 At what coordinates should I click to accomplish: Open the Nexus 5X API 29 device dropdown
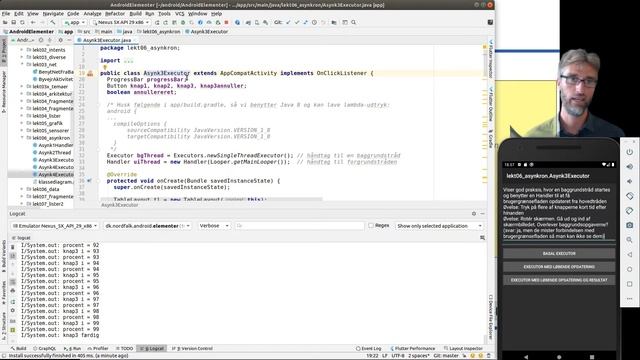coord(121,22)
